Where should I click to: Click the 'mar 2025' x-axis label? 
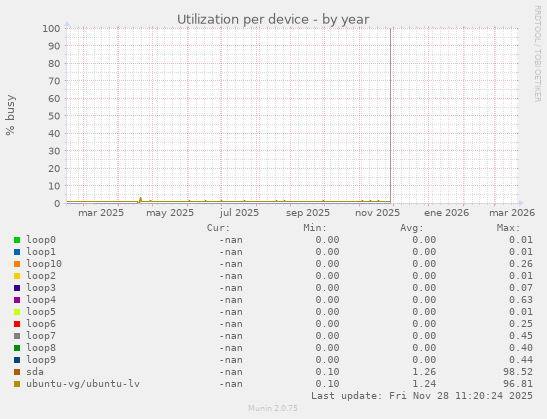click(x=101, y=213)
